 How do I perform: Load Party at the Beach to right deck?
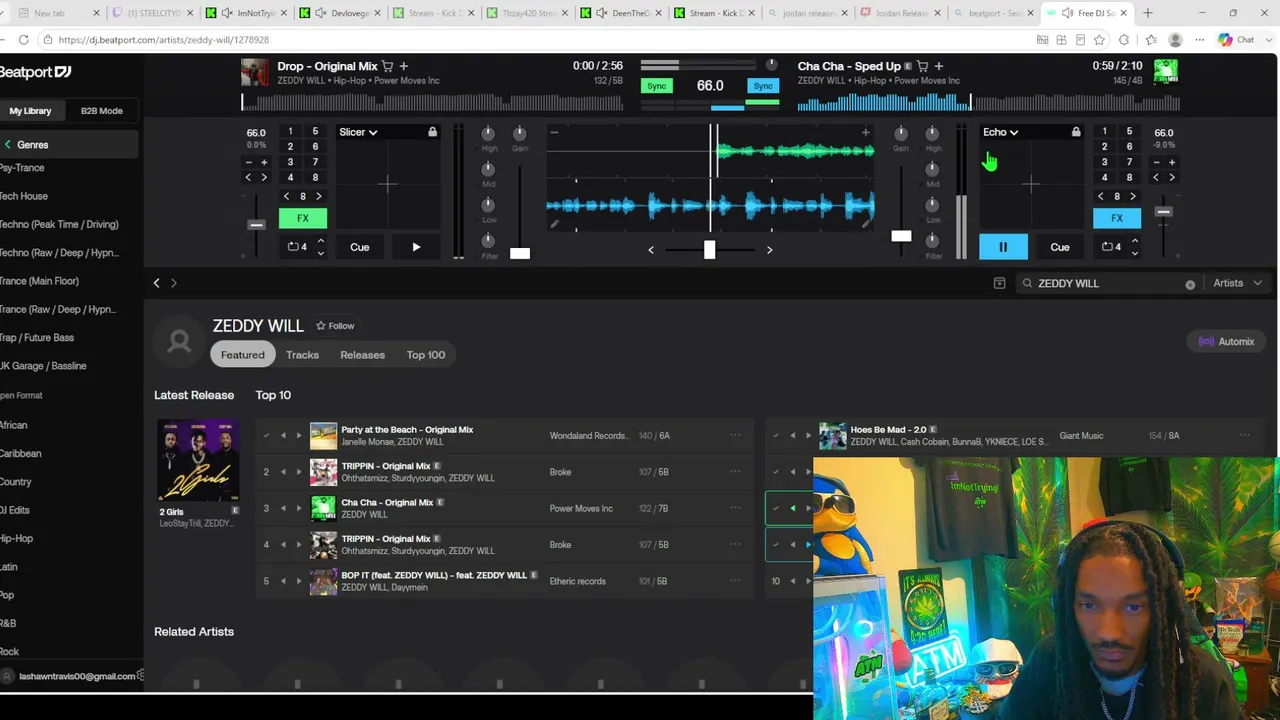pyautogui.click(x=298, y=435)
